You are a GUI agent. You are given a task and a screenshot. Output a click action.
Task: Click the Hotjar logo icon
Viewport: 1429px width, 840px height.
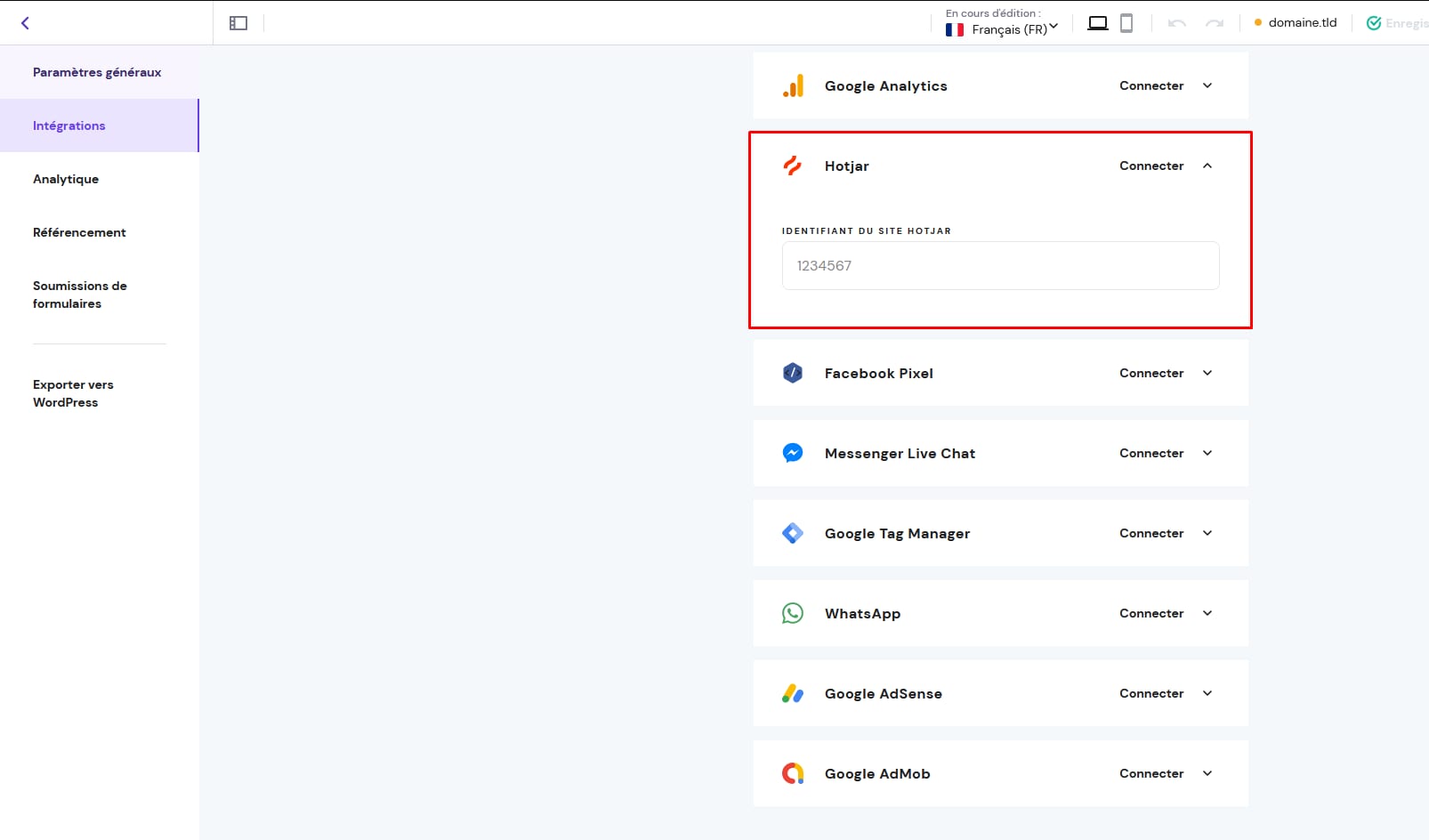click(792, 166)
